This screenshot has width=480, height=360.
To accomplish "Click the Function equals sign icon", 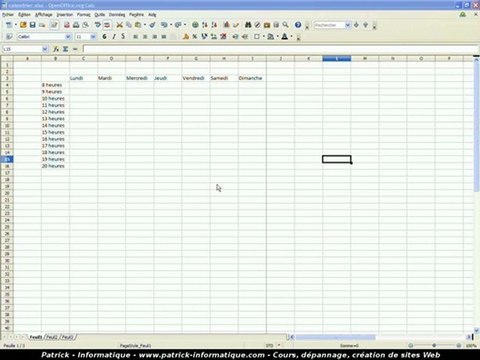I will pos(75,49).
